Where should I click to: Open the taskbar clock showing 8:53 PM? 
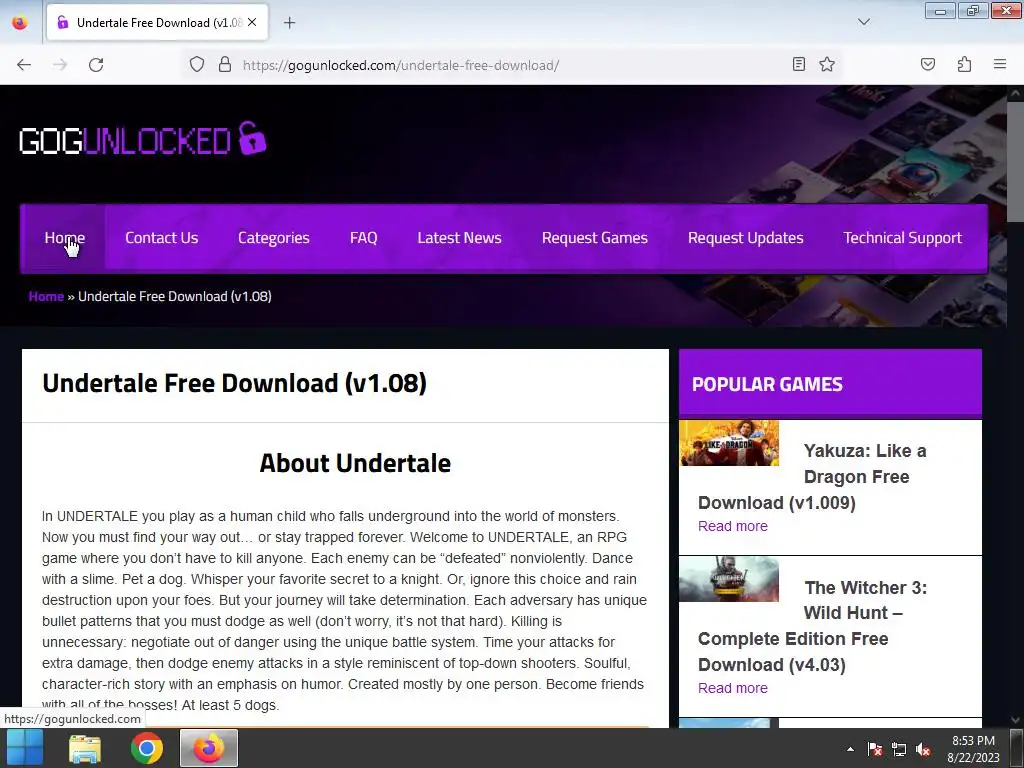pos(973,749)
